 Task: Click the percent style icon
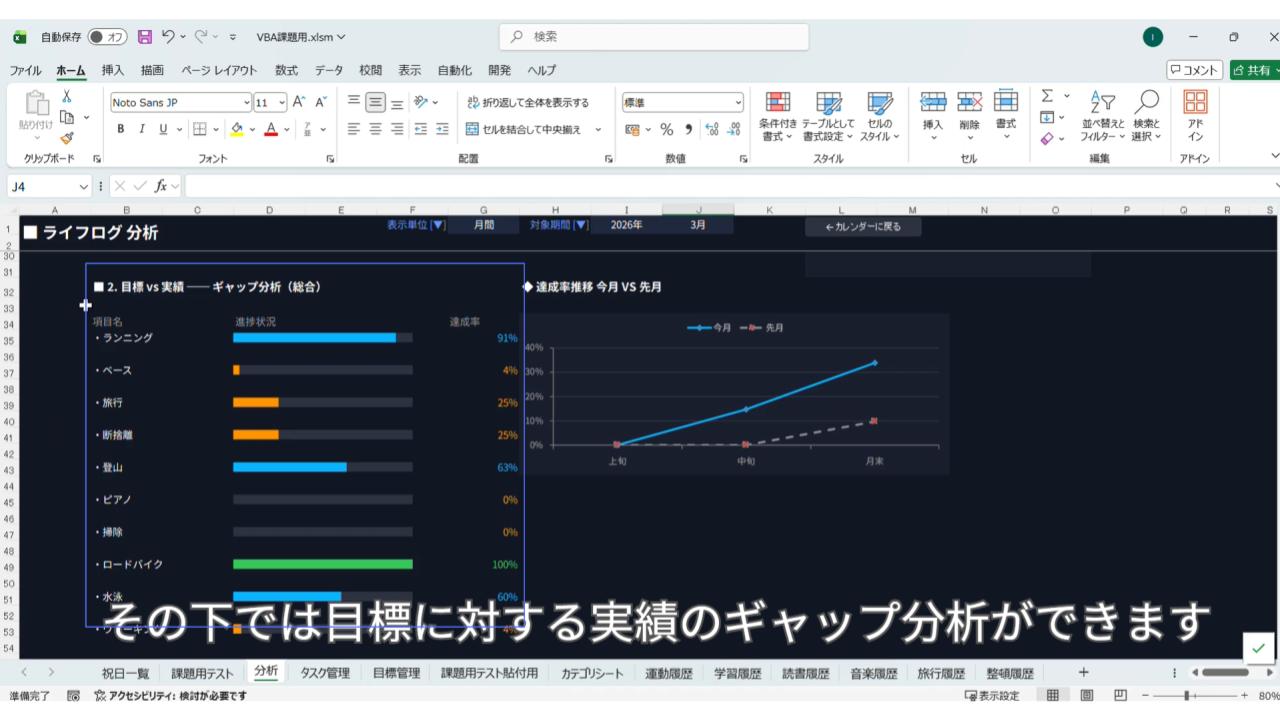tap(666, 129)
